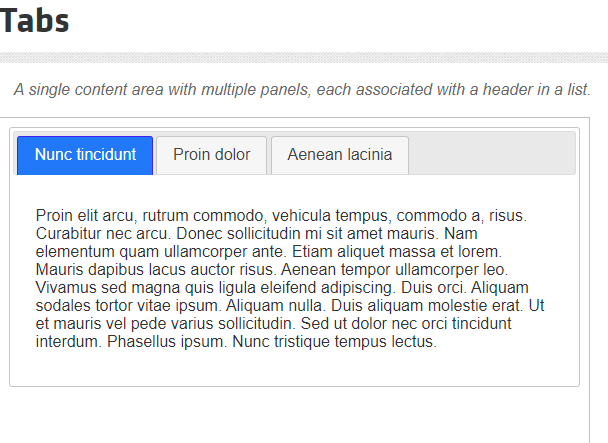Click the phrase 'header in a list' in description
Screen dimensions: 608x443
[x=535, y=89]
